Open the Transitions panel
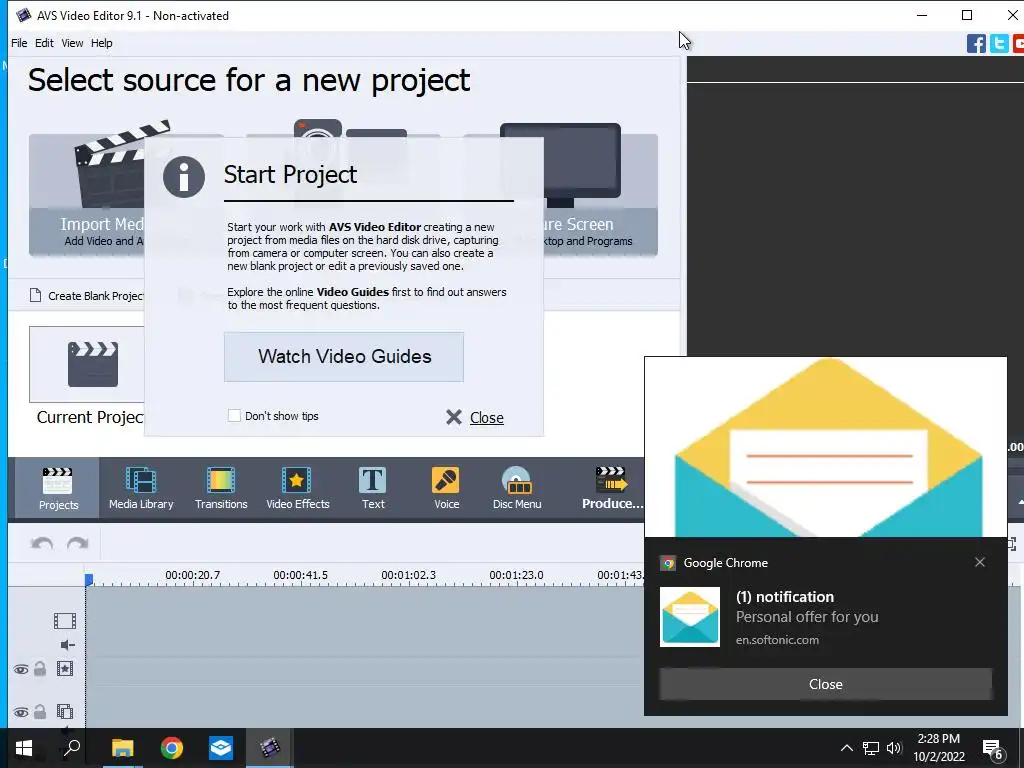1024x768 pixels. (x=221, y=488)
